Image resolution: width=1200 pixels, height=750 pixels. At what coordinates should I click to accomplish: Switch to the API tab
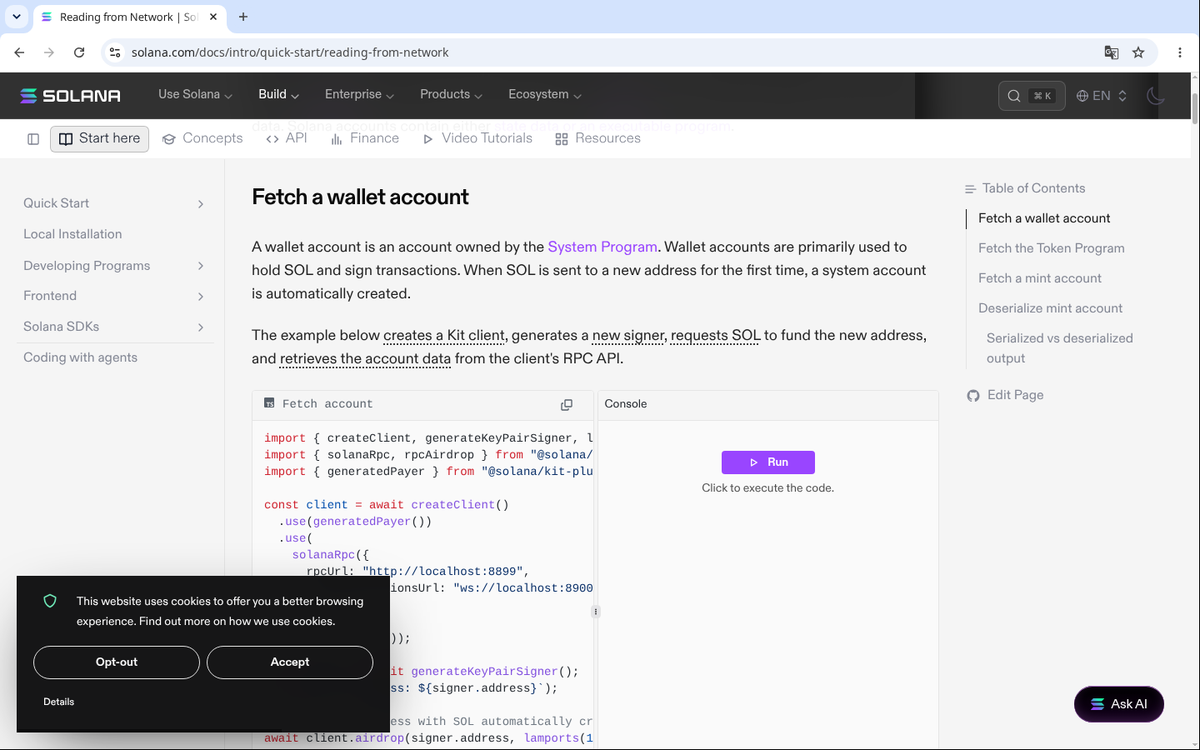(286, 138)
